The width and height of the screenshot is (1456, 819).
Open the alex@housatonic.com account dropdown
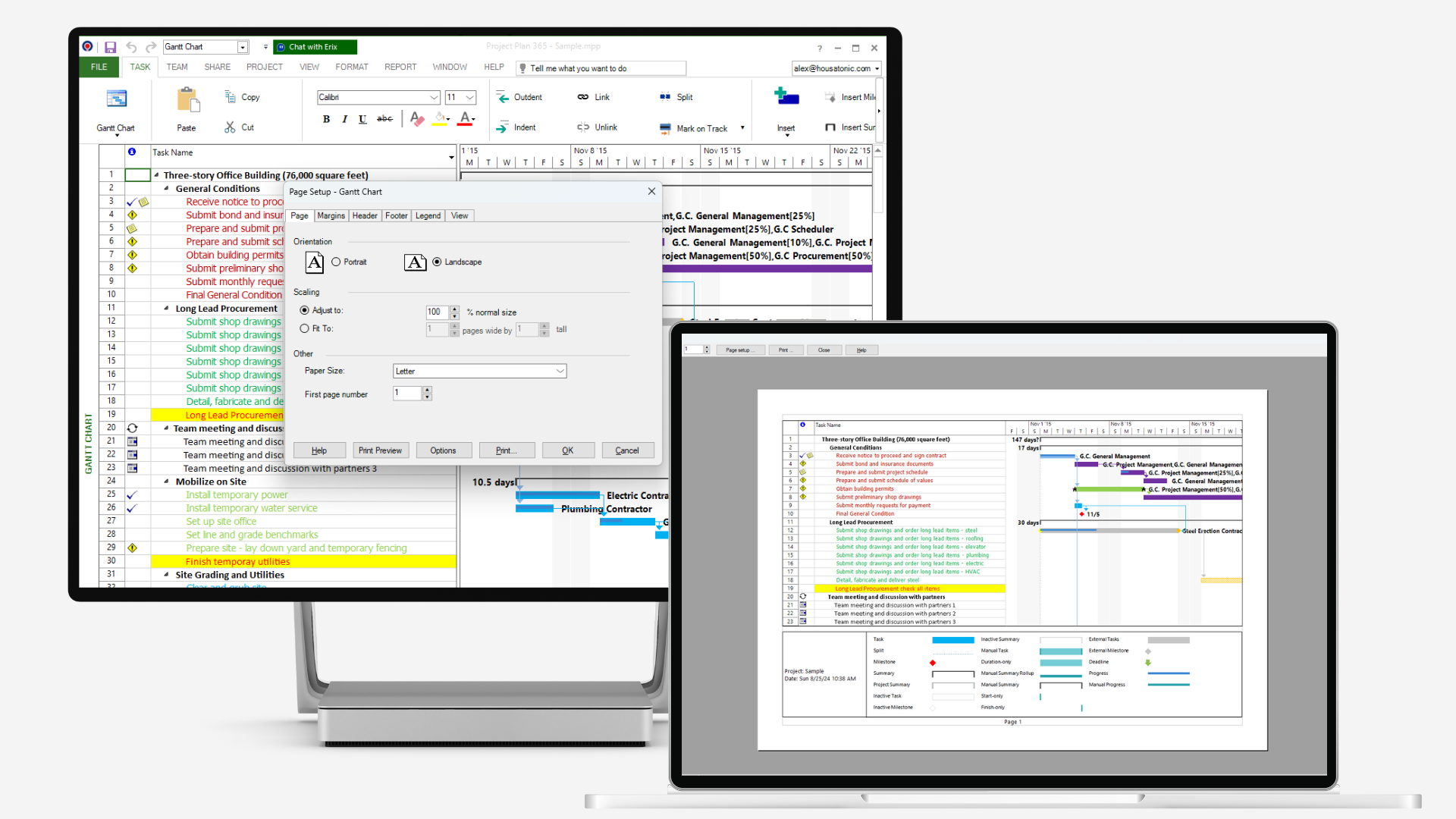pos(877,68)
